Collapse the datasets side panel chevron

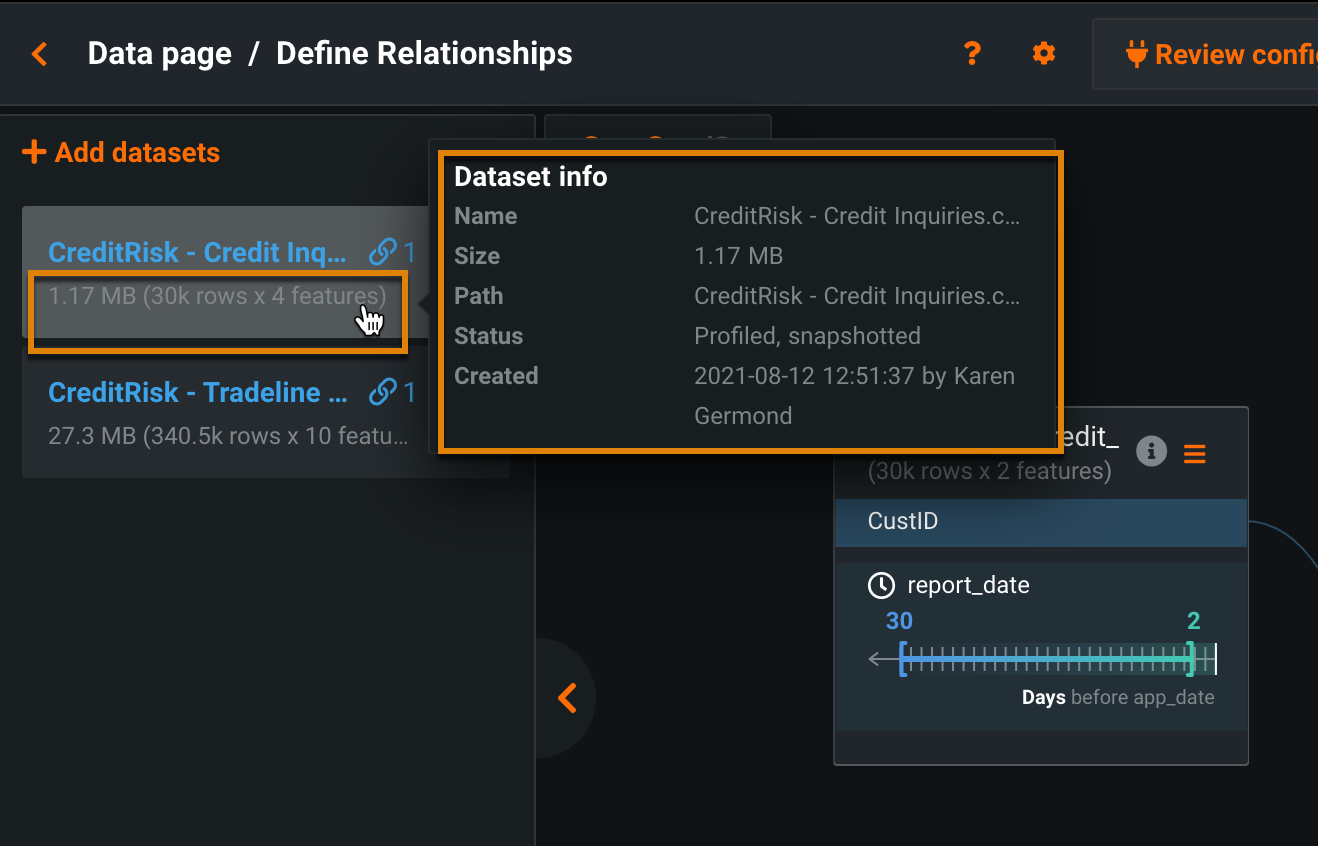[x=567, y=697]
